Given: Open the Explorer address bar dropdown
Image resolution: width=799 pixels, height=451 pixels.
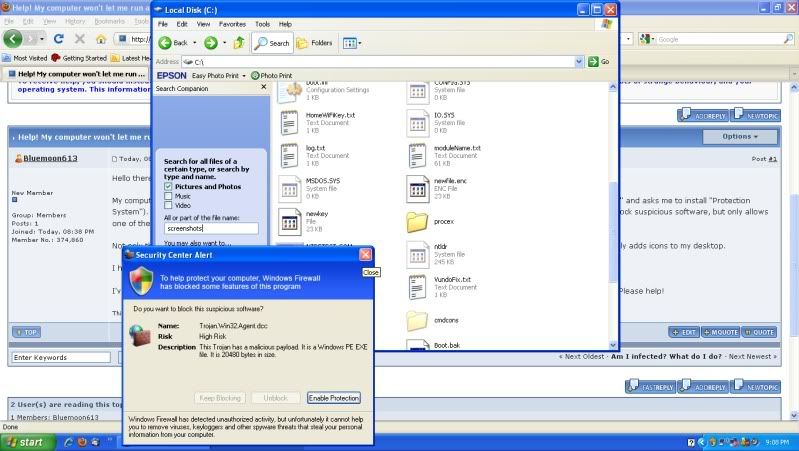Looking at the screenshot, I should pos(579,62).
